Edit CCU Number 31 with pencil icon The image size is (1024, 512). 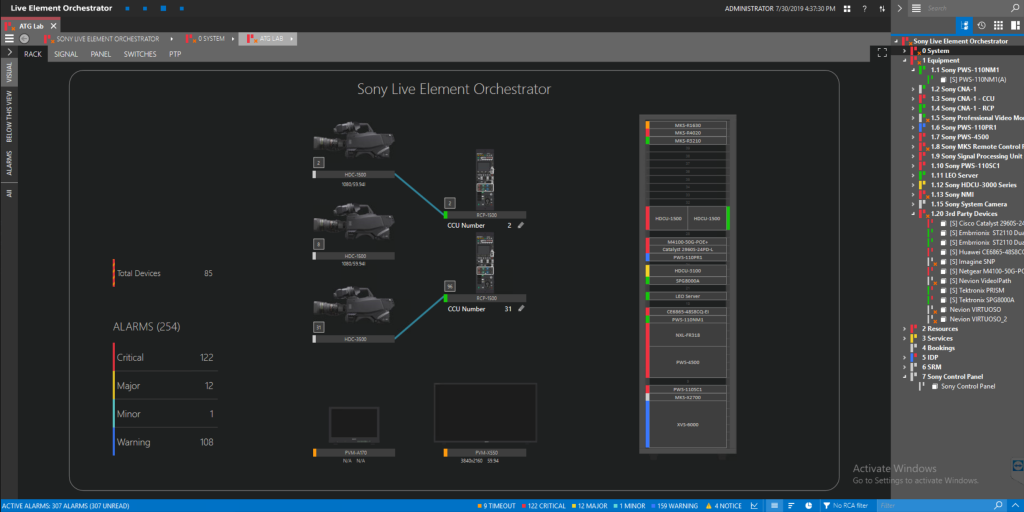click(x=520, y=309)
